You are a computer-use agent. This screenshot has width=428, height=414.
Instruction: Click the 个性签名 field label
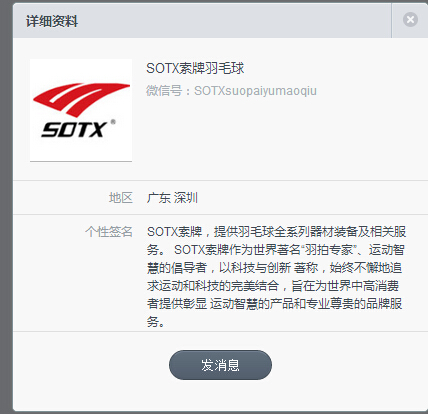click(x=109, y=231)
